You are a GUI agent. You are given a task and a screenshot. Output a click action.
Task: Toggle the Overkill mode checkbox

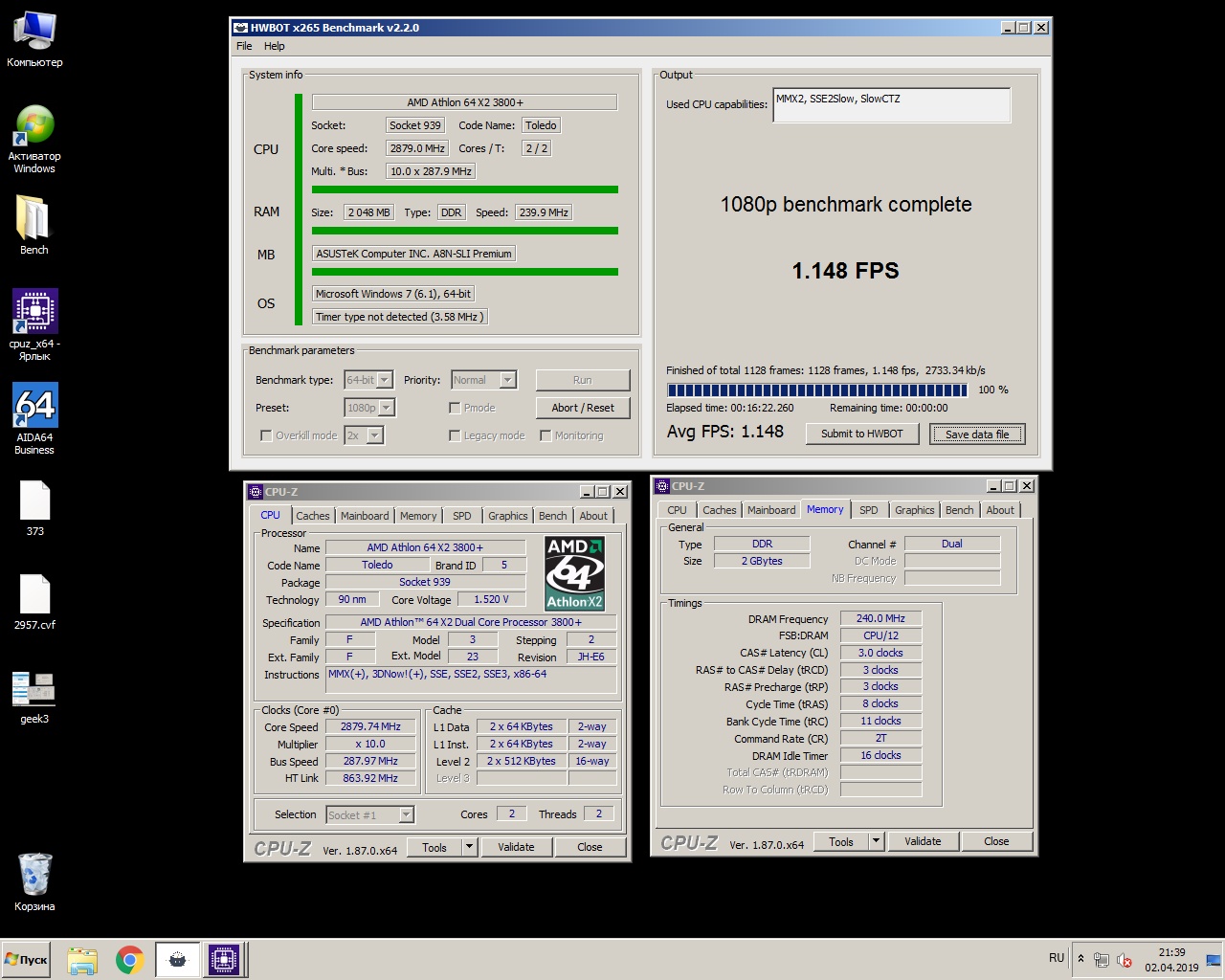(x=266, y=435)
